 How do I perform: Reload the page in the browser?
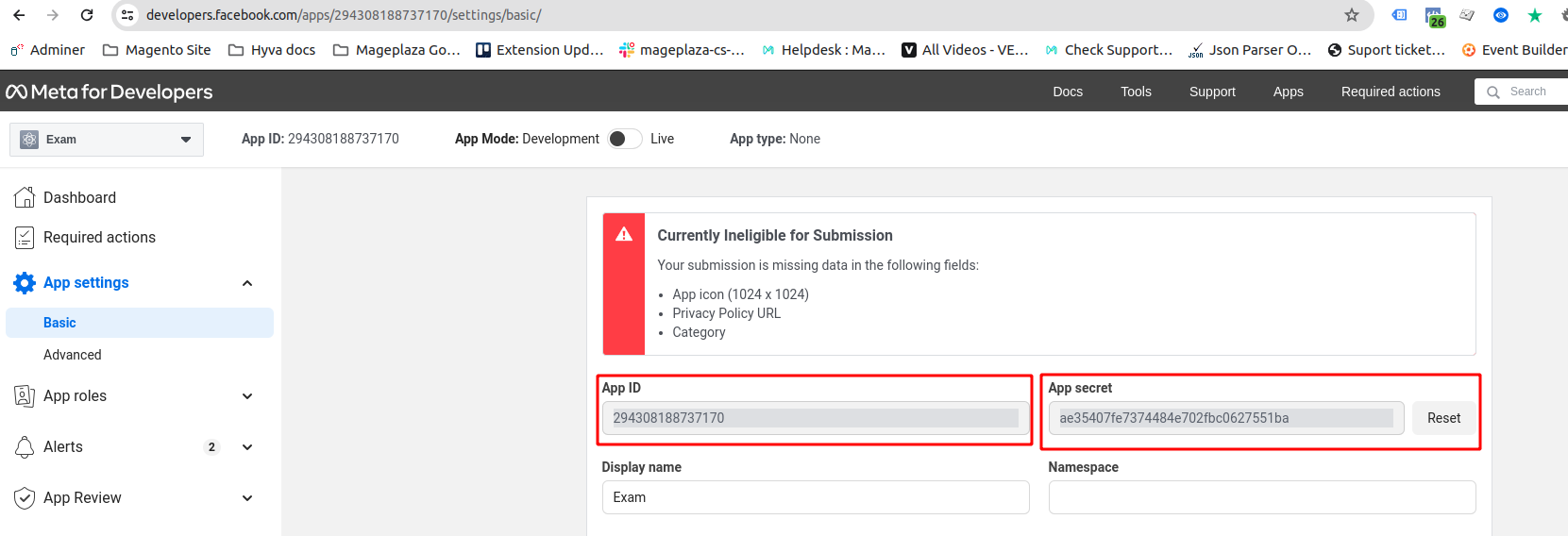click(x=87, y=15)
